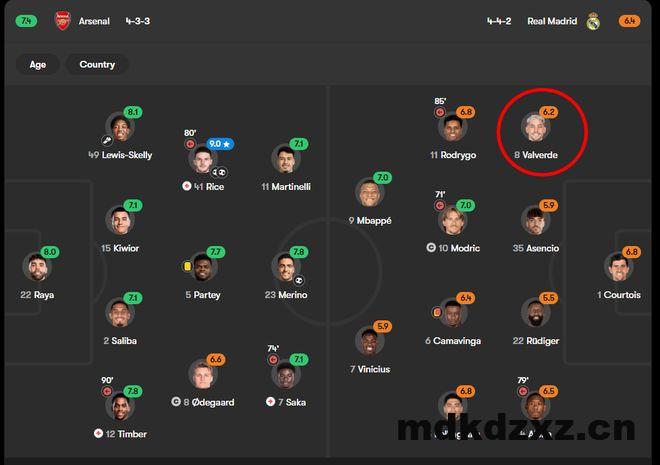
Task: Click Arsenal's 7.4 team rating badge
Action: click(26, 21)
